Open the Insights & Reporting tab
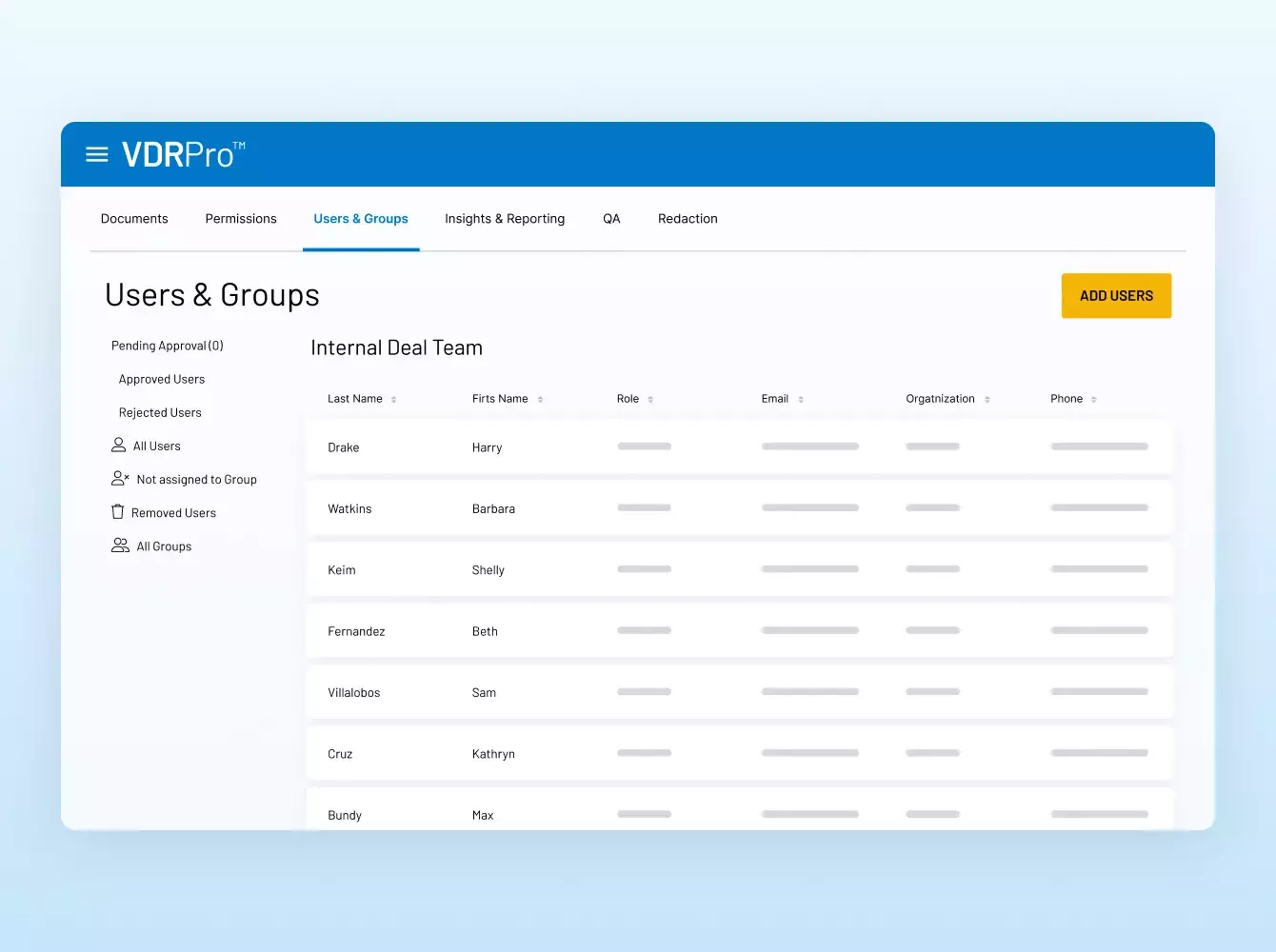1276x952 pixels. pyautogui.click(x=505, y=219)
